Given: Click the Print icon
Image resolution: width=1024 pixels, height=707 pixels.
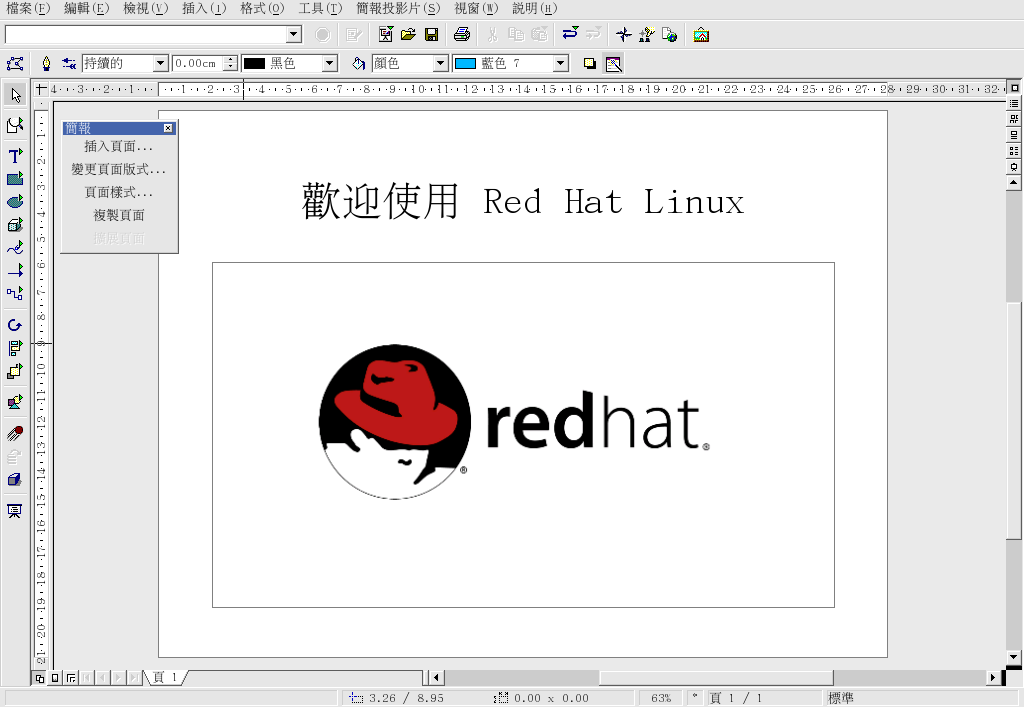Looking at the screenshot, I should pos(462,35).
